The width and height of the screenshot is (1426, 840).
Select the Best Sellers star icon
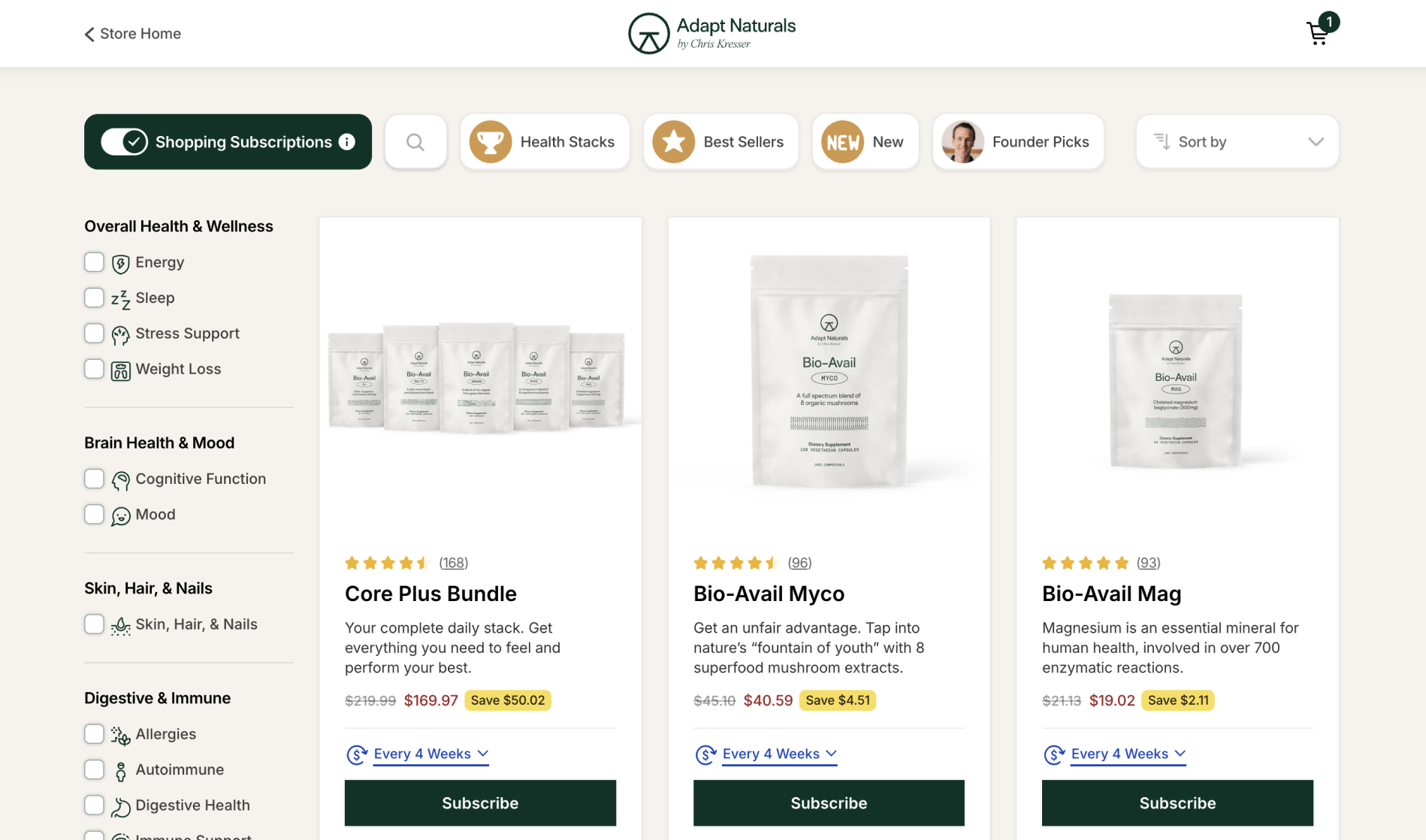(674, 141)
